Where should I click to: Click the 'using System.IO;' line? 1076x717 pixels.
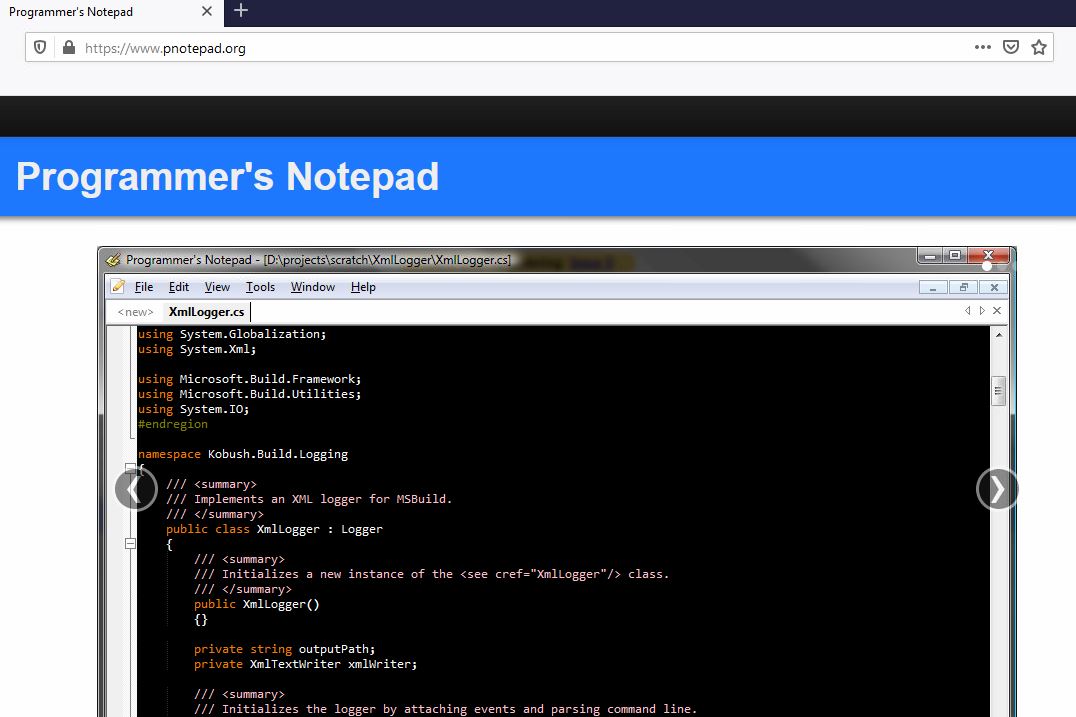click(194, 409)
